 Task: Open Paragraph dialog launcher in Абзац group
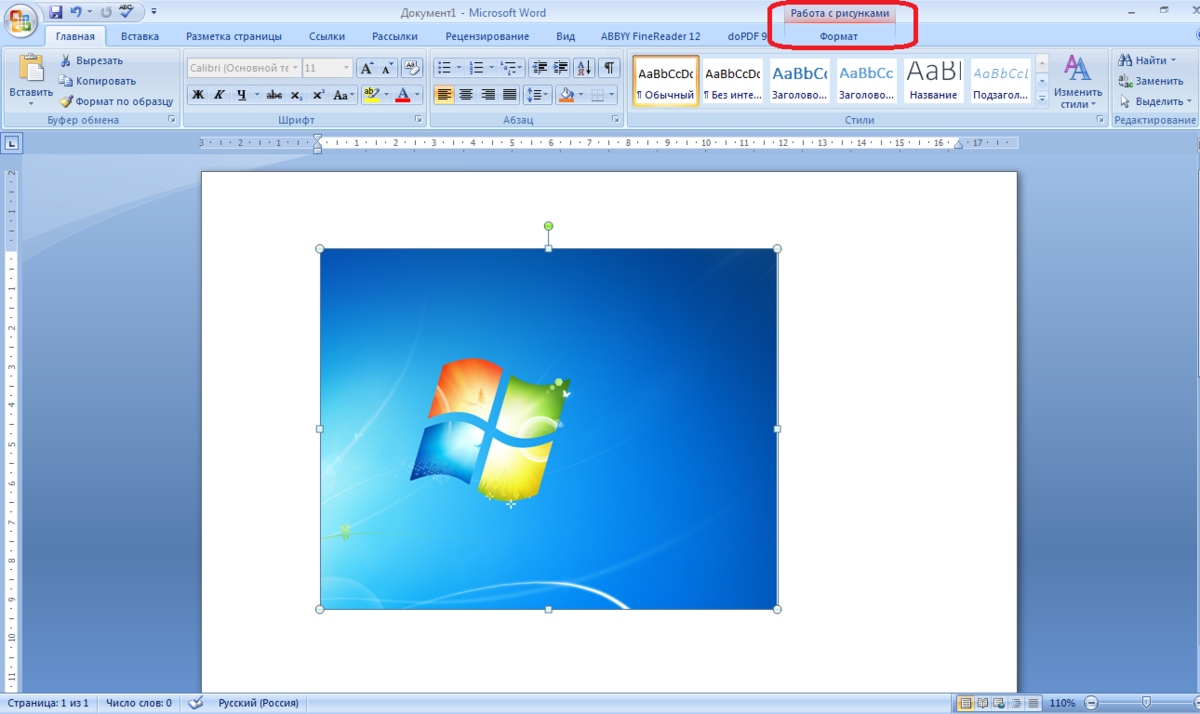(x=616, y=119)
